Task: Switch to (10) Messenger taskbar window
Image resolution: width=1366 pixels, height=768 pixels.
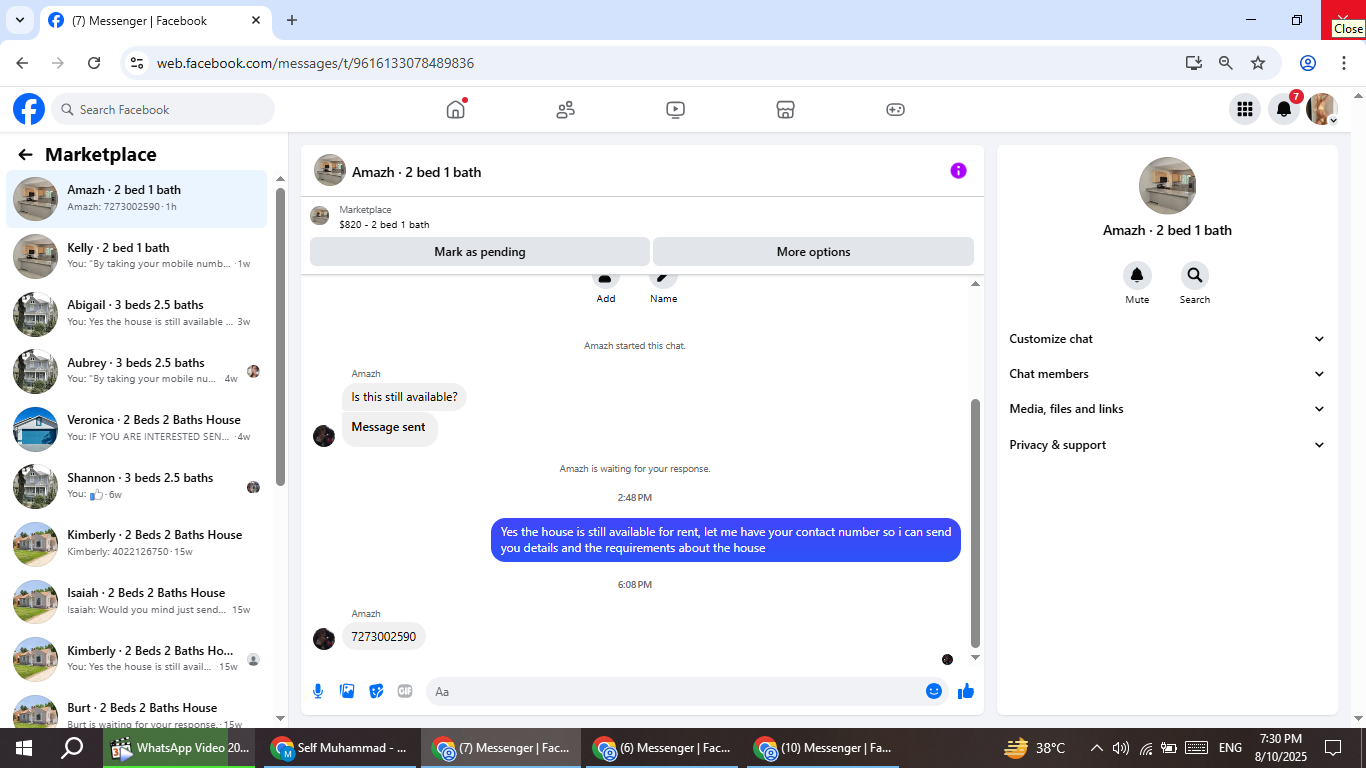Action: pos(822,748)
